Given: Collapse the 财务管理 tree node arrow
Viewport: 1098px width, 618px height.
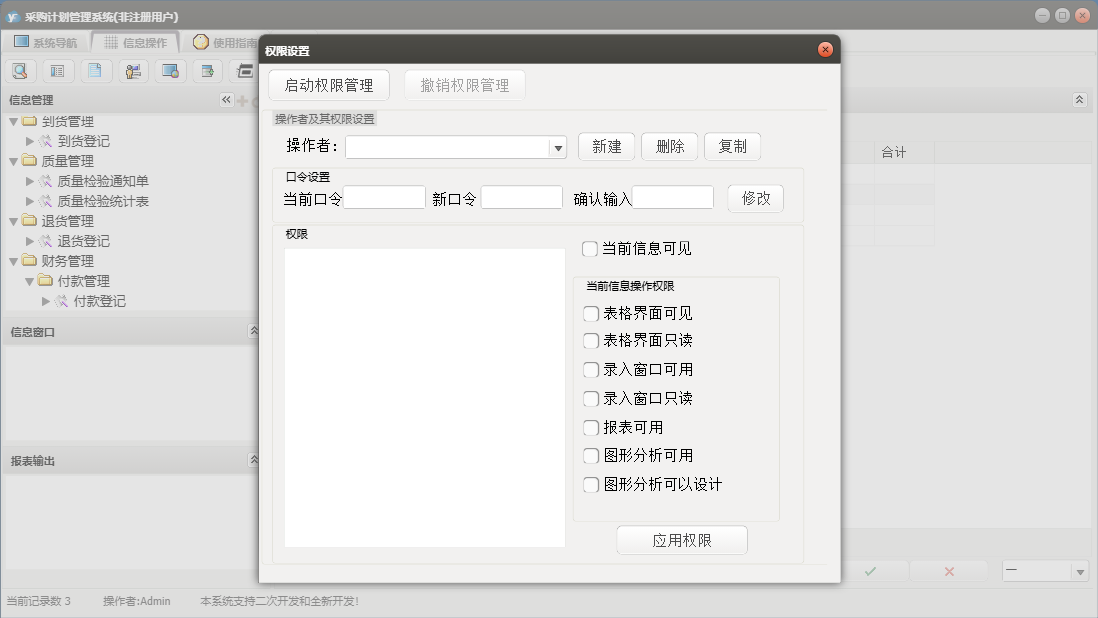Looking at the screenshot, I should pos(13,261).
